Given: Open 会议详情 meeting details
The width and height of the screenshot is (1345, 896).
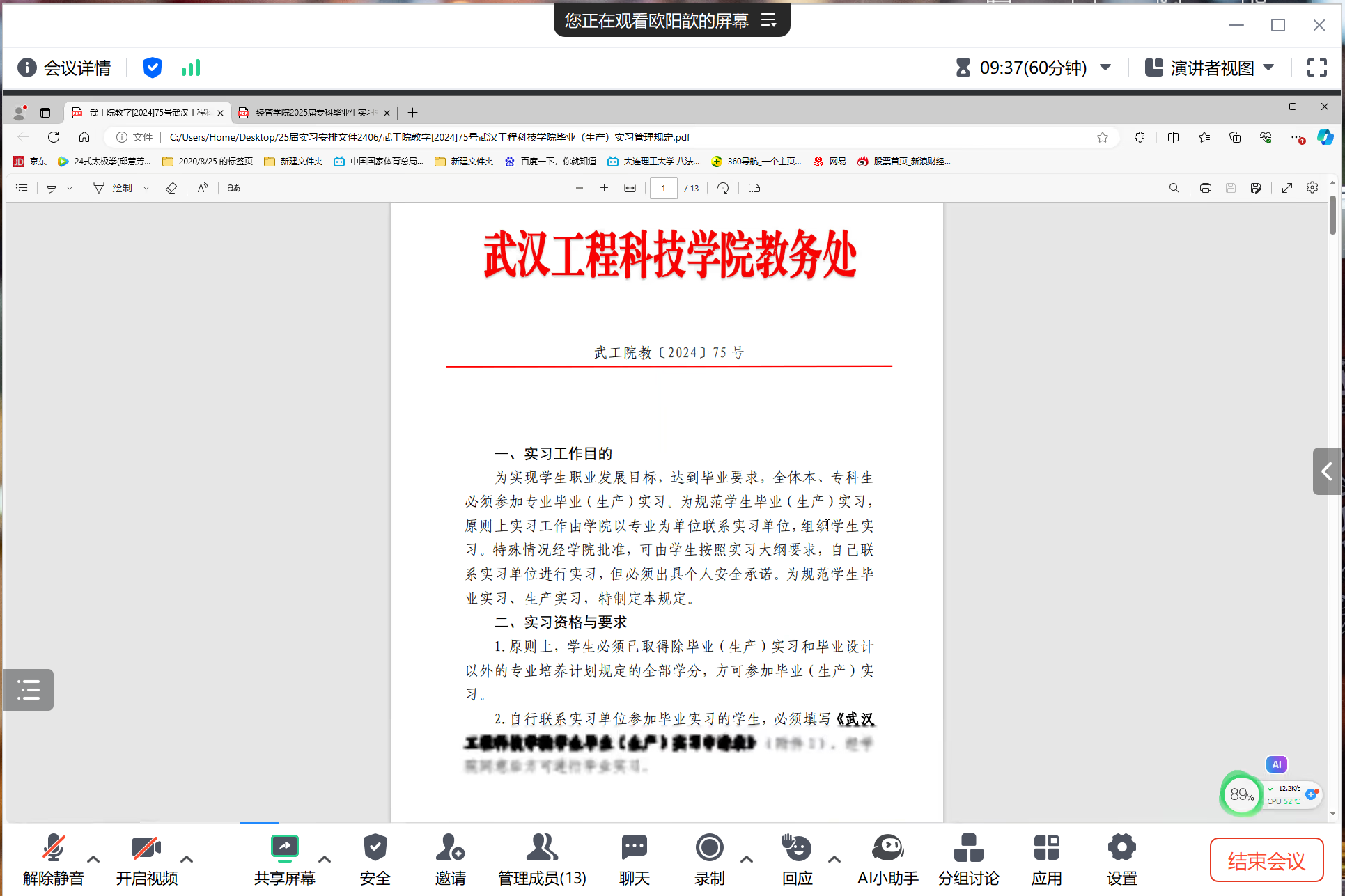Looking at the screenshot, I should pyautogui.click(x=65, y=68).
